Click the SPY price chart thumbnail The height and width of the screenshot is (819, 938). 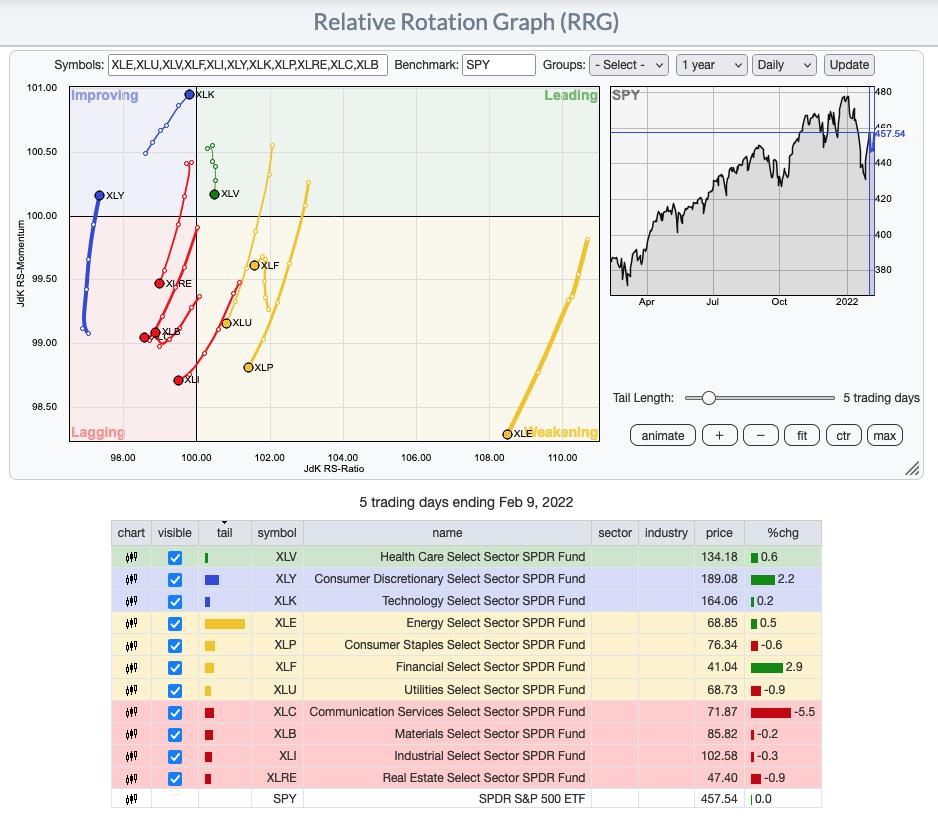(742, 191)
